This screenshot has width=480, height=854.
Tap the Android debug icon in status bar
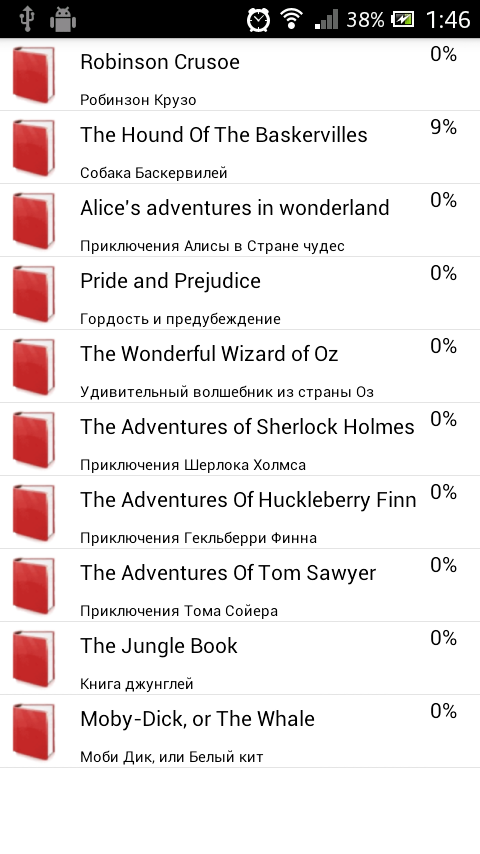coord(63,20)
